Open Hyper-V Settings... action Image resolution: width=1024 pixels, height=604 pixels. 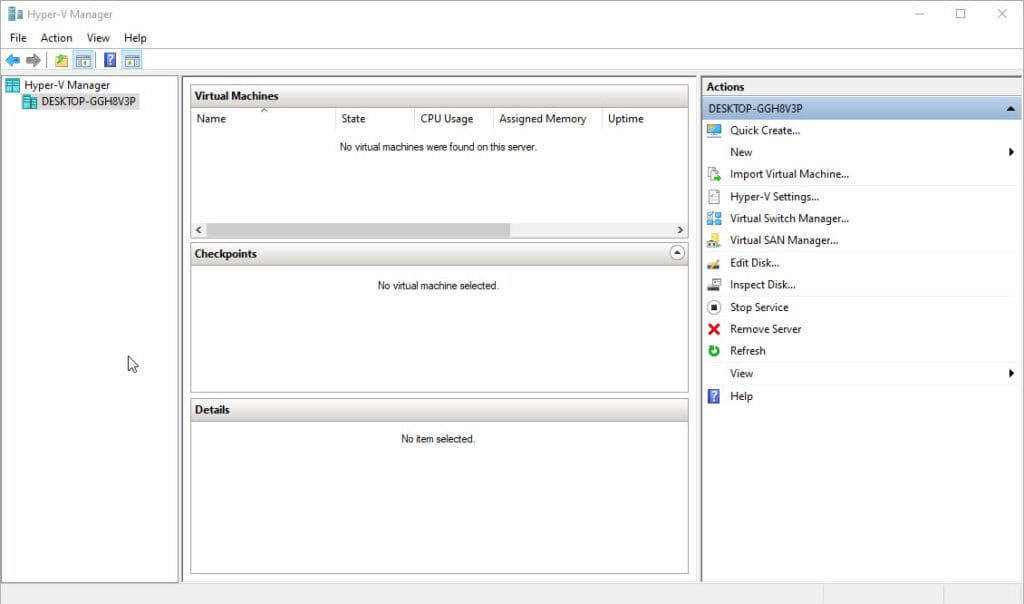pos(775,197)
